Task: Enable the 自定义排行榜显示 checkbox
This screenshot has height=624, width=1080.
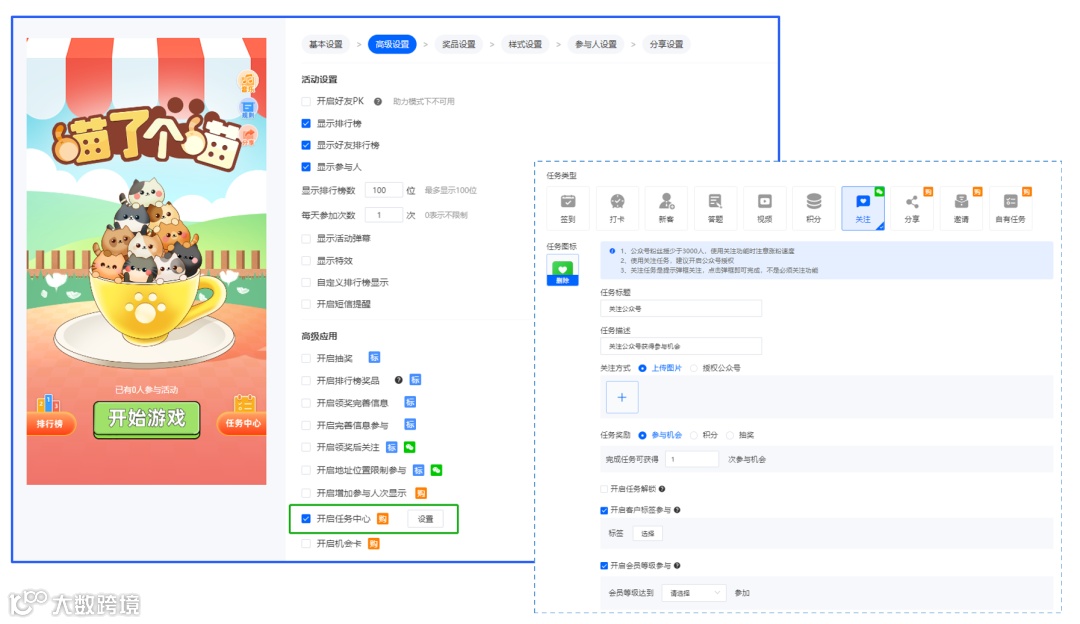Action: click(x=306, y=282)
